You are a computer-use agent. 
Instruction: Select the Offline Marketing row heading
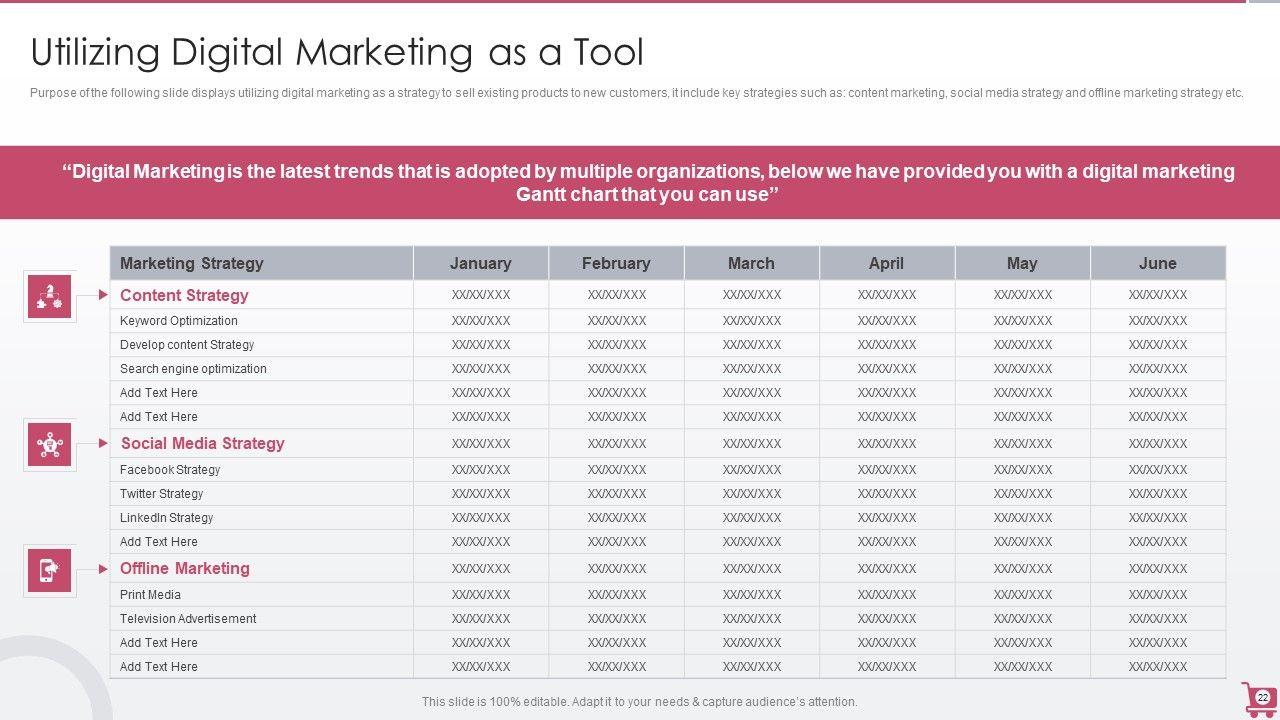(x=185, y=568)
